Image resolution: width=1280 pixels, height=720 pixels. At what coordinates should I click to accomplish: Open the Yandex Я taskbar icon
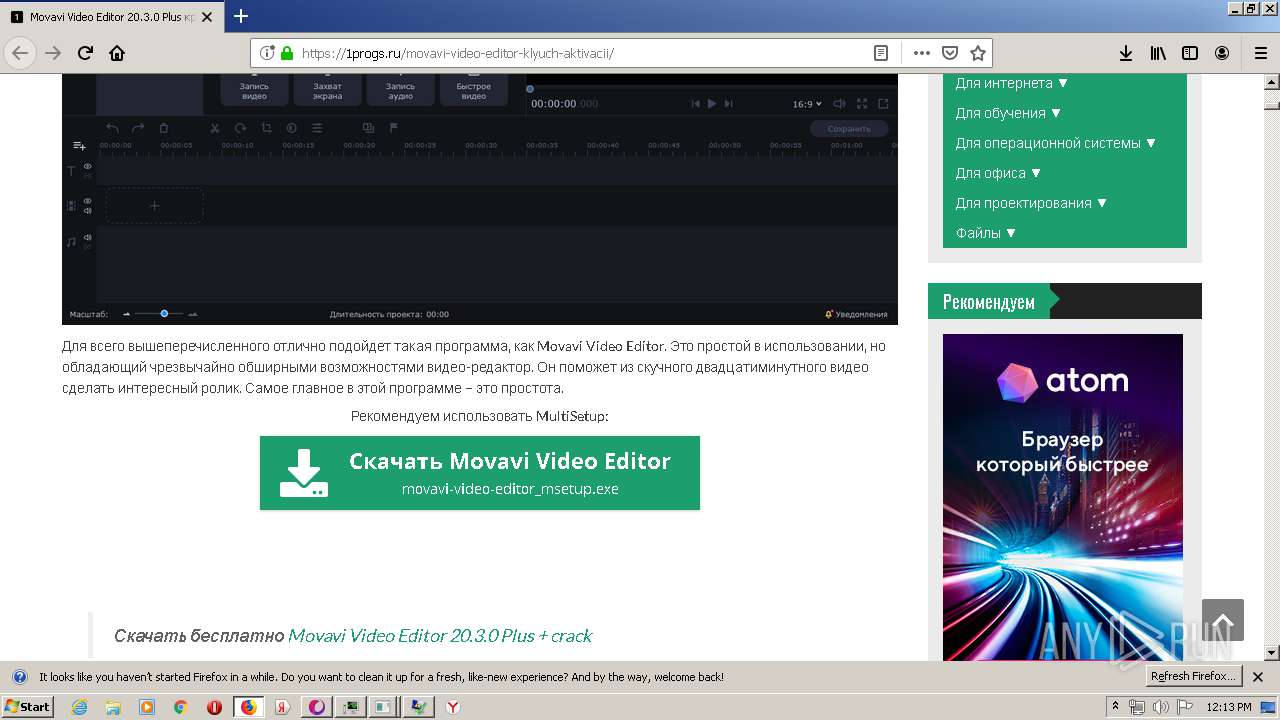(283, 707)
